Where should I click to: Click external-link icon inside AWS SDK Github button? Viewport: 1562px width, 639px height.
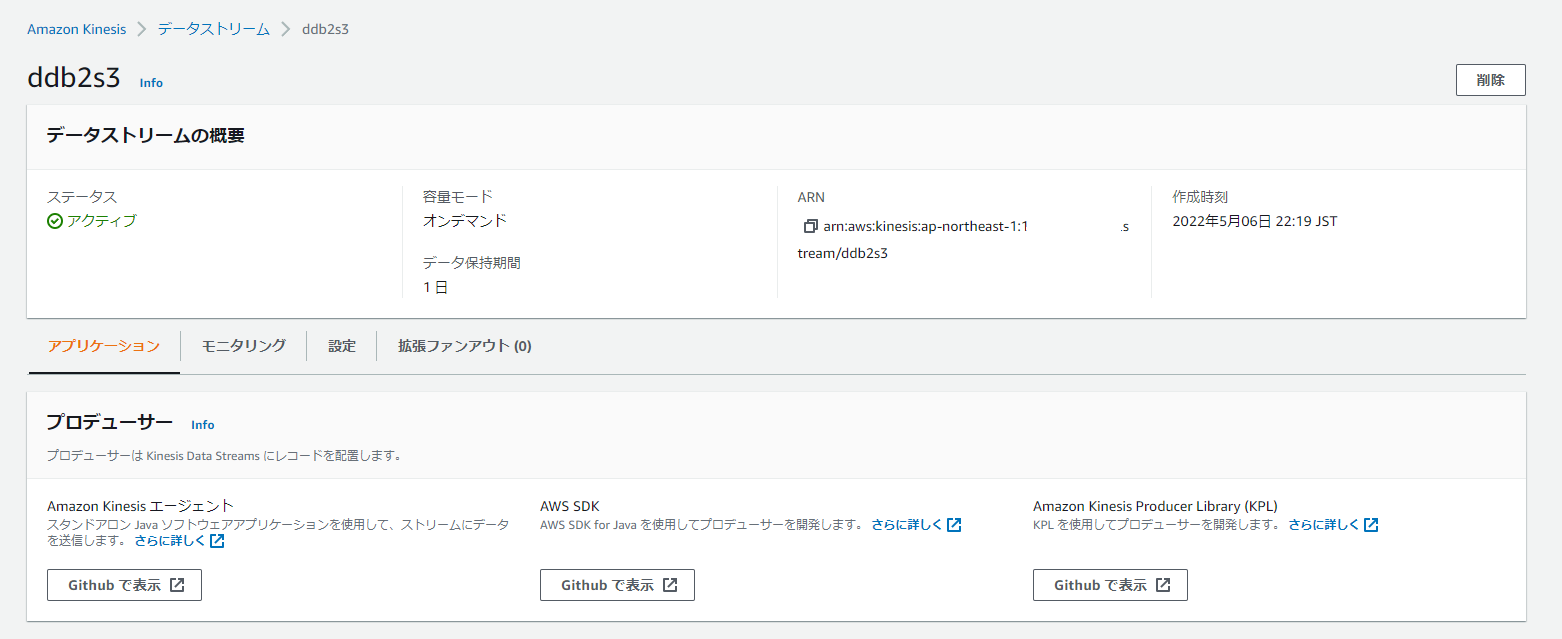(670, 585)
